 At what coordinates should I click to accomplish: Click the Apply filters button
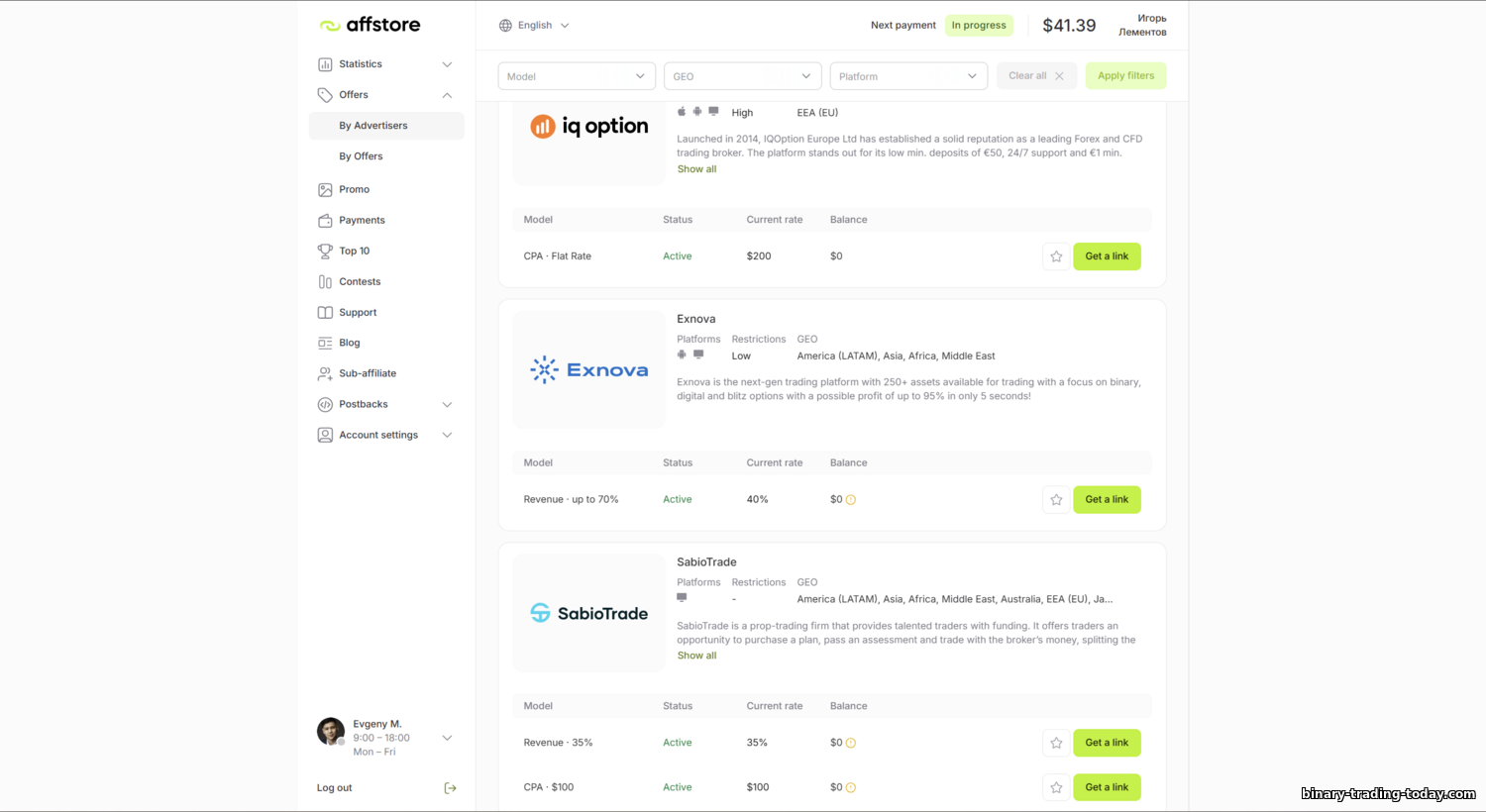(x=1125, y=76)
